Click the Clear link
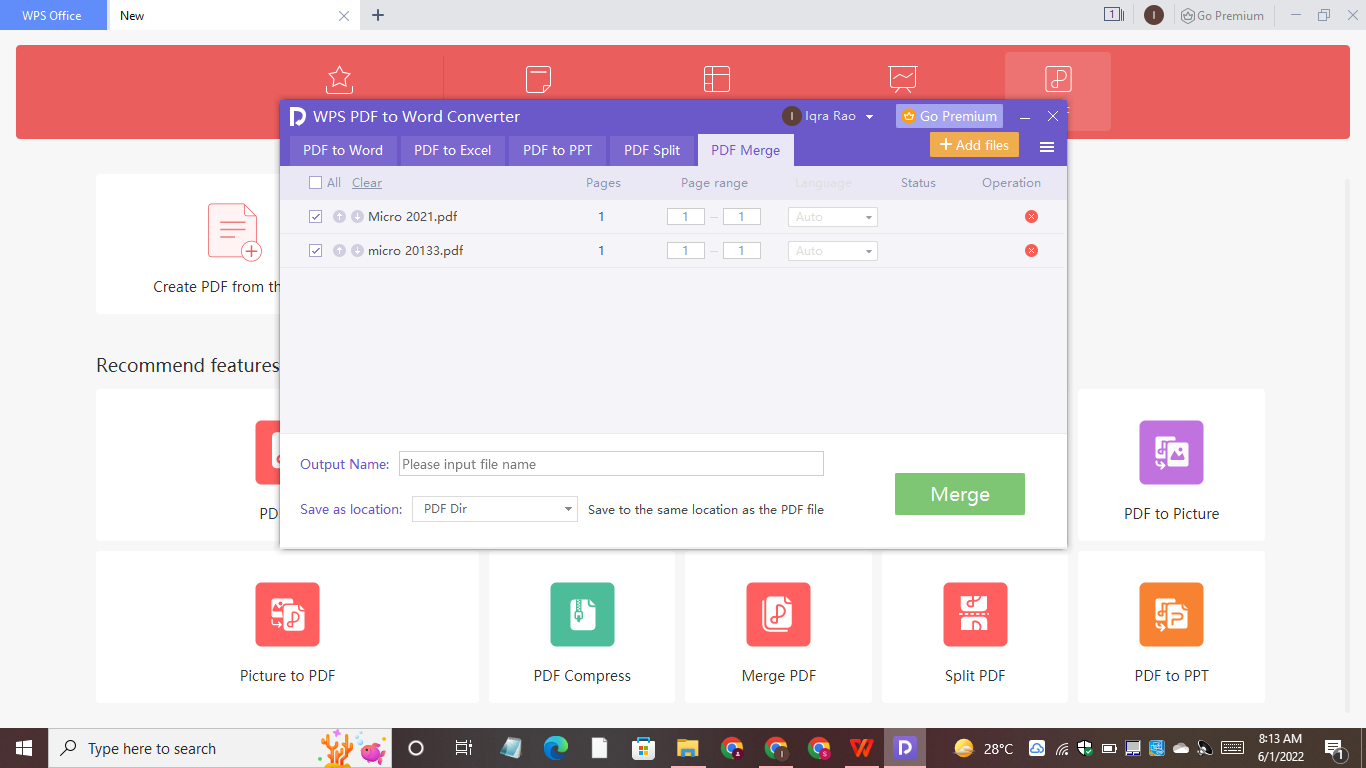Image resolution: width=1366 pixels, height=768 pixels. click(367, 183)
